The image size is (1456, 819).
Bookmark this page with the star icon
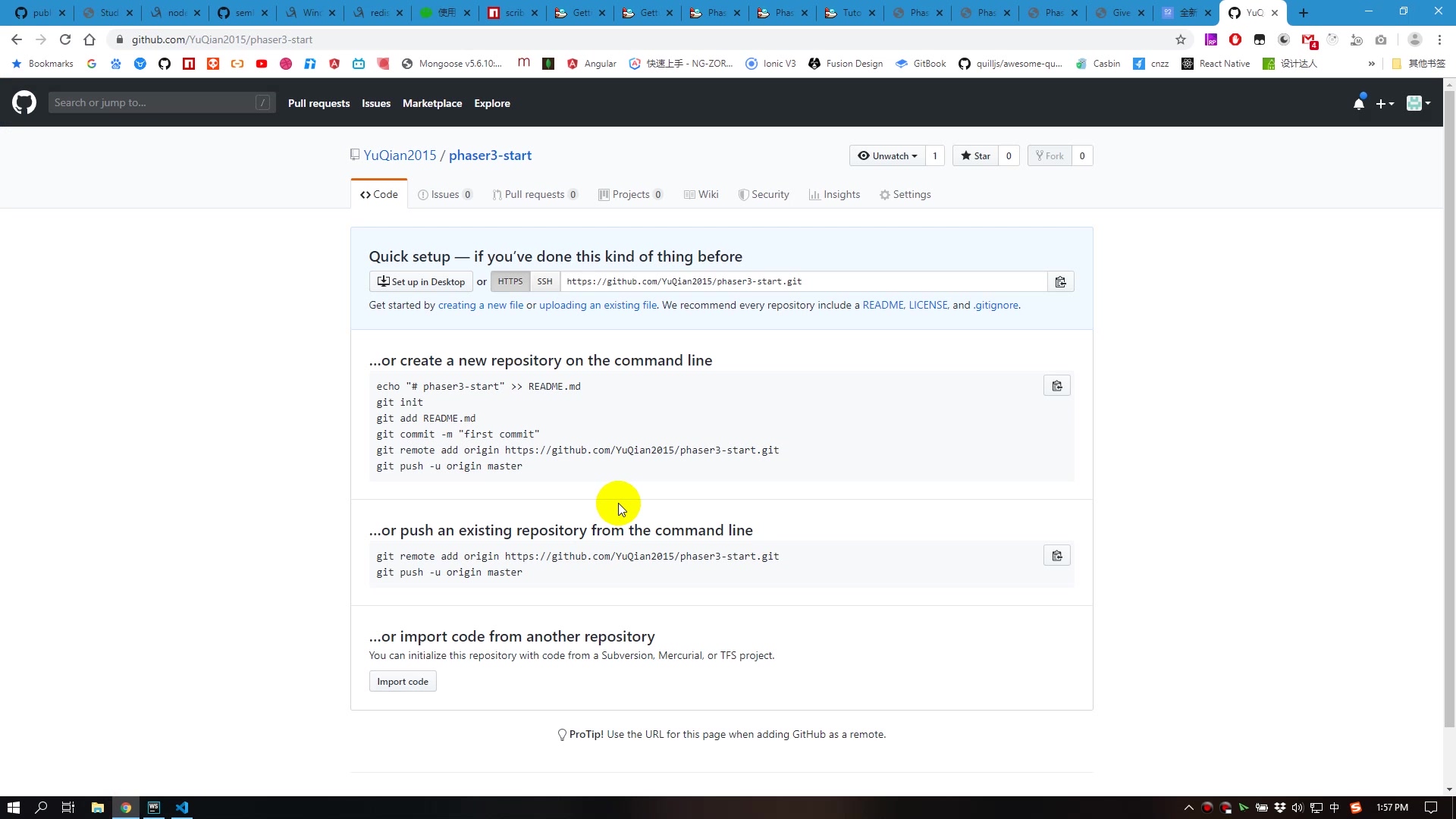click(1180, 39)
